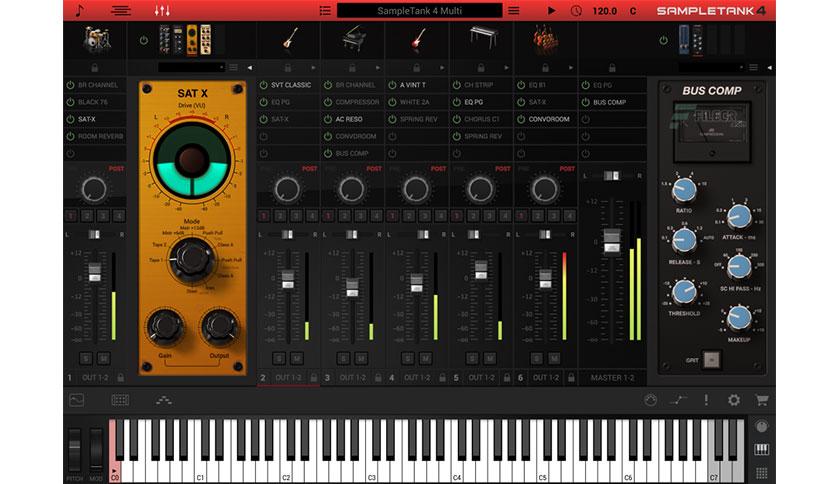The width and height of the screenshot is (836, 484).
Task: Click the master volume fader
Action: [612, 241]
